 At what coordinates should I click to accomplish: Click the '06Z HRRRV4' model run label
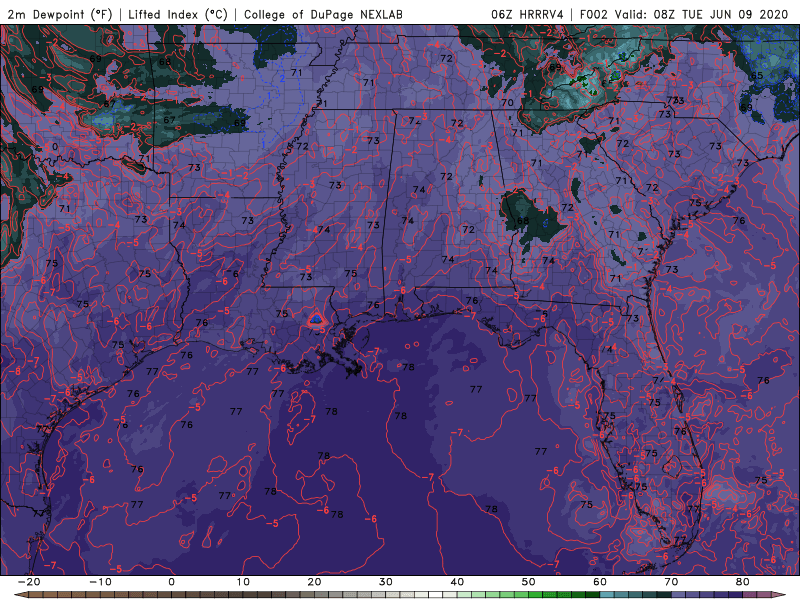527,14
